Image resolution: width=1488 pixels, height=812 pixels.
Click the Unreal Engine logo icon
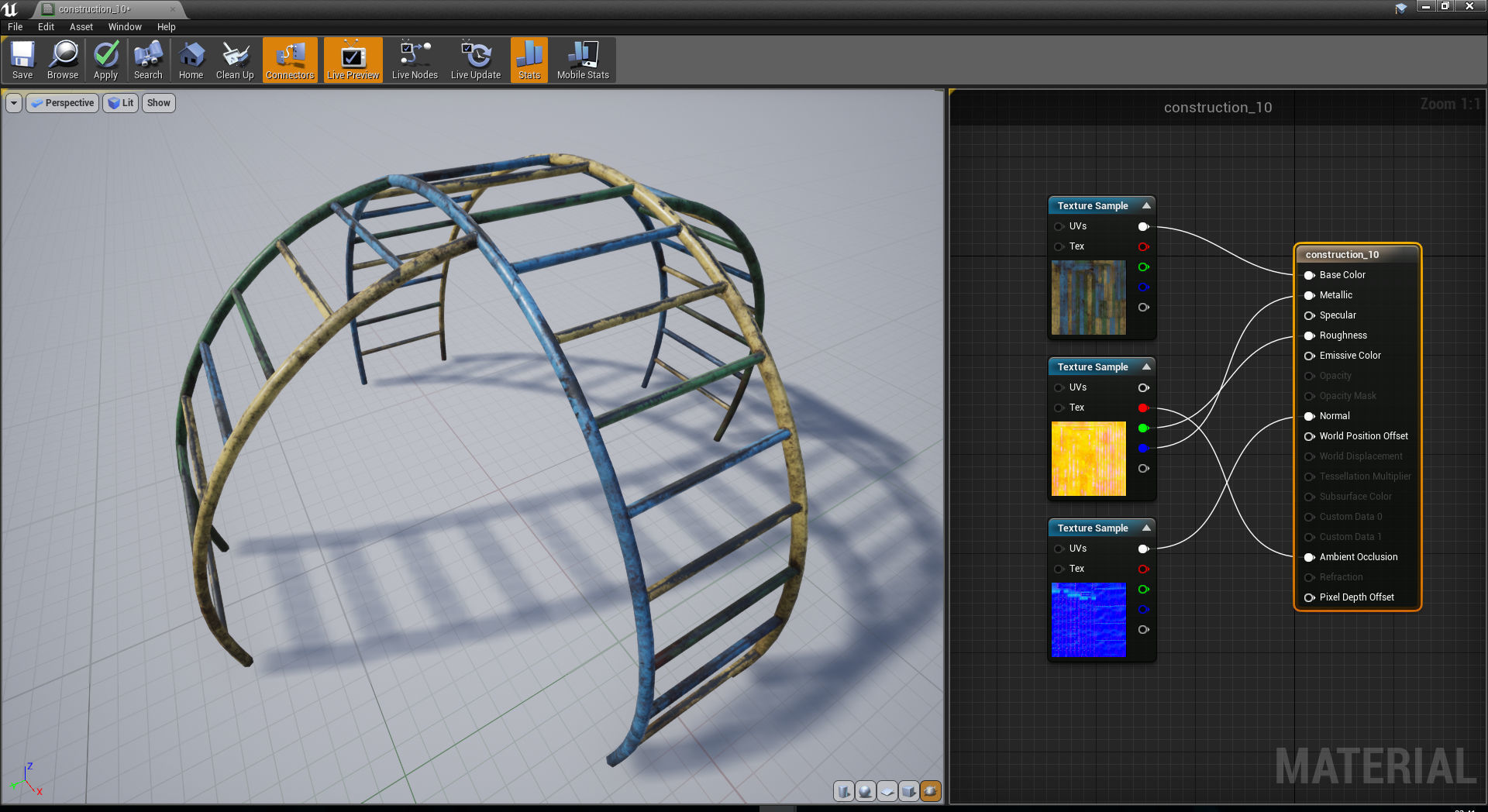pyautogui.click(x=10, y=9)
